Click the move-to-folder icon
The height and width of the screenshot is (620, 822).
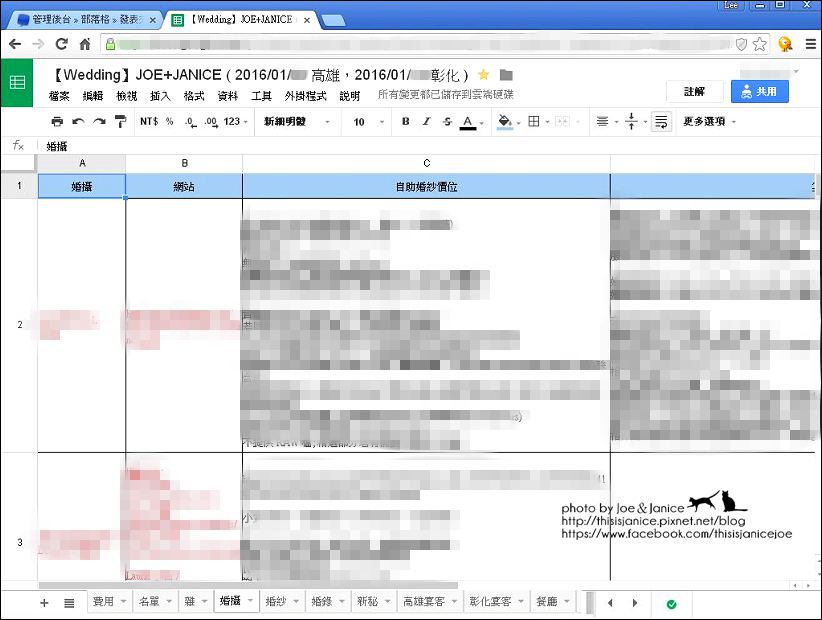[506, 75]
